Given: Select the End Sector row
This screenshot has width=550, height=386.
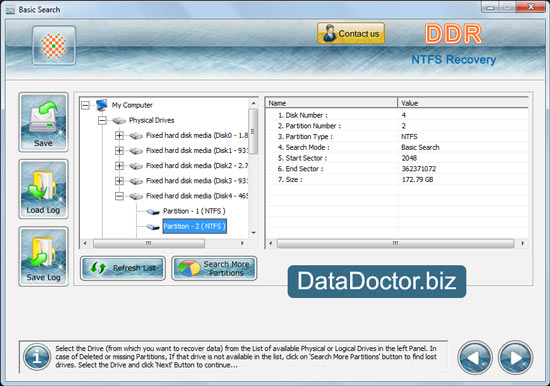Looking at the screenshot, I should (397, 168).
